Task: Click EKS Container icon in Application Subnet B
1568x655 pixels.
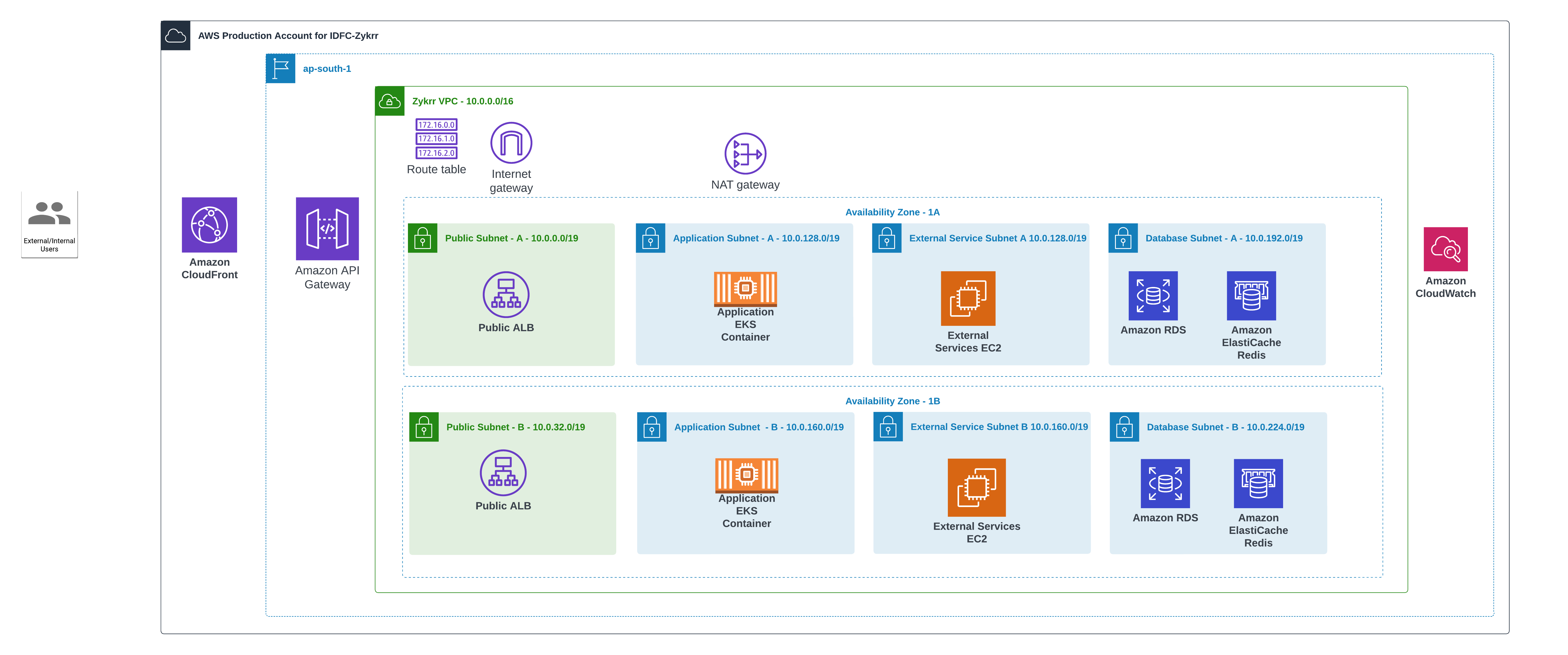Action: tap(746, 475)
